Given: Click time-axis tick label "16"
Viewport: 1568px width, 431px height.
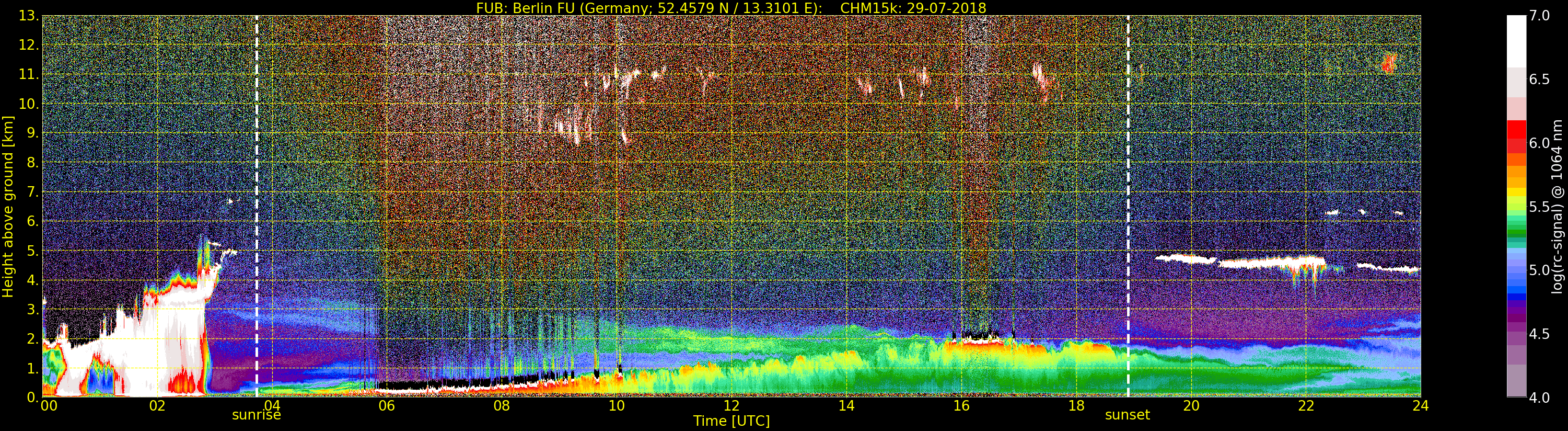Looking at the screenshot, I should [x=961, y=405].
